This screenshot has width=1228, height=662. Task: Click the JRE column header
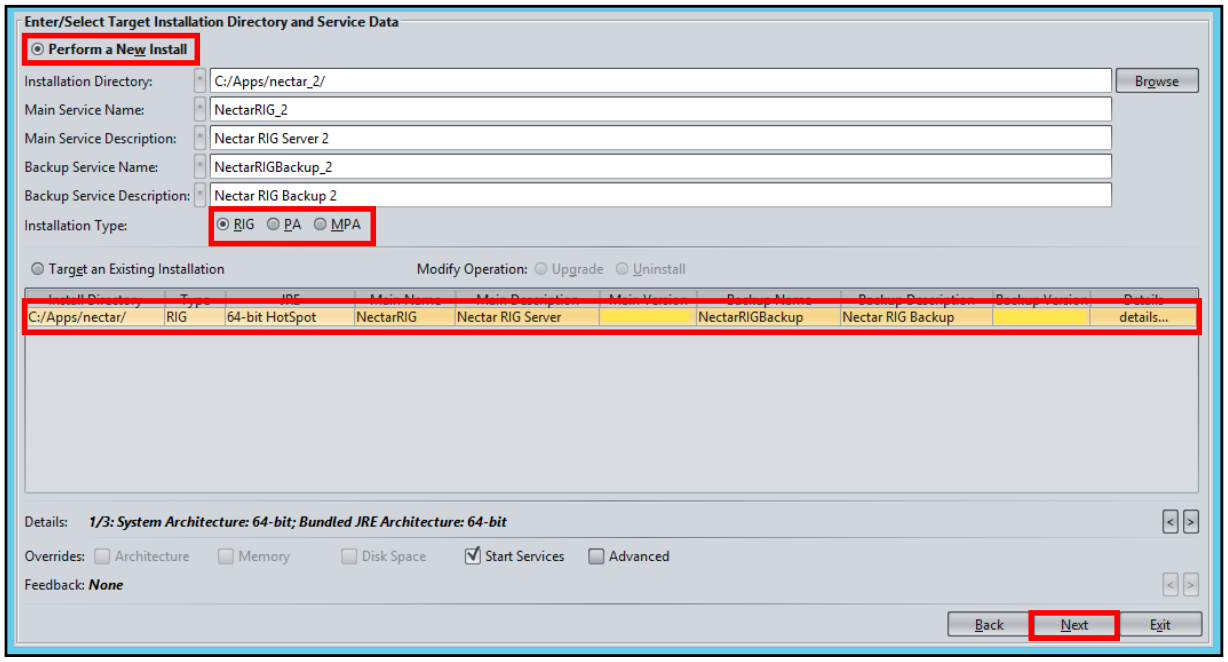point(289,299)
